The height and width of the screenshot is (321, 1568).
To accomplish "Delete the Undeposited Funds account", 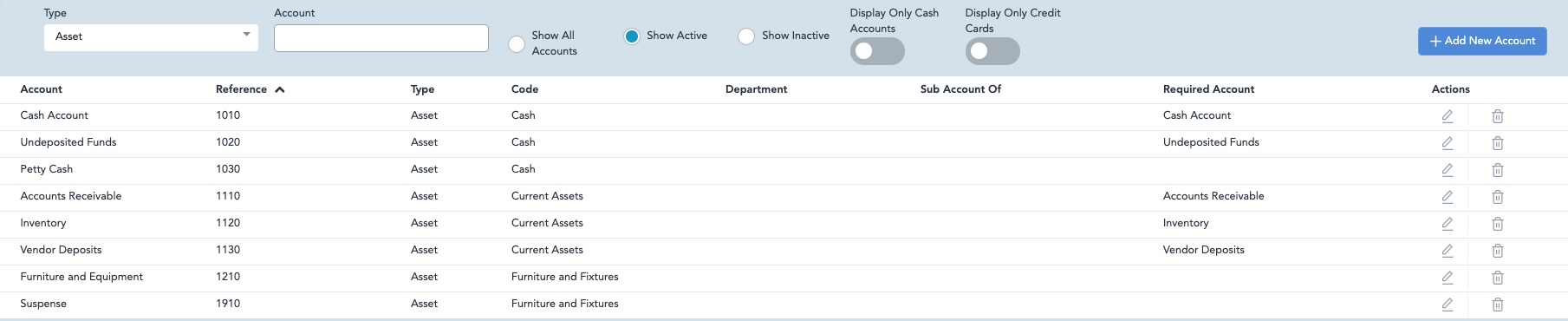I will pyautogui.click(x=1497, y=143).
